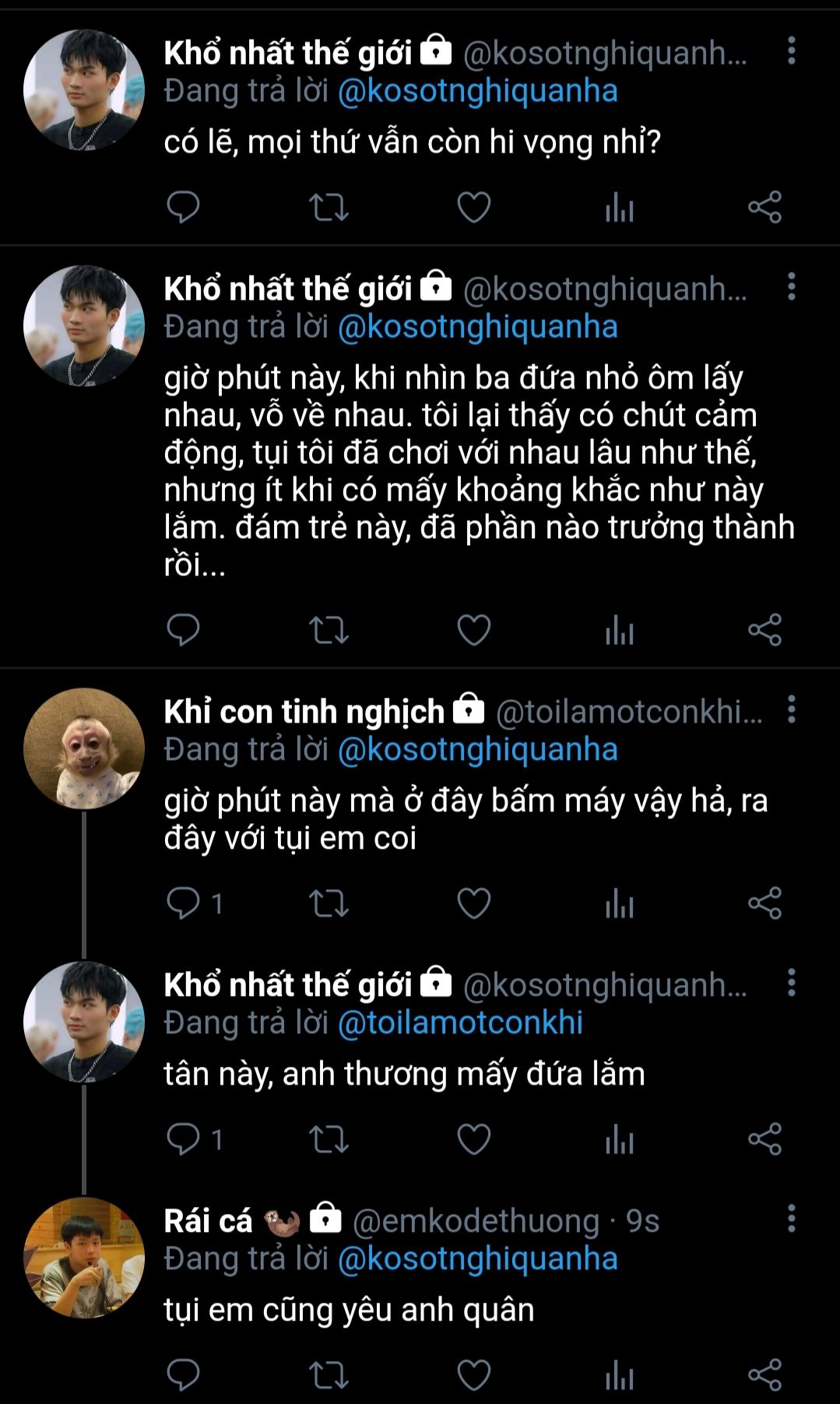
Task: Open the "Khỉ con tinh nghịch" display name
Action: (304, 712)
